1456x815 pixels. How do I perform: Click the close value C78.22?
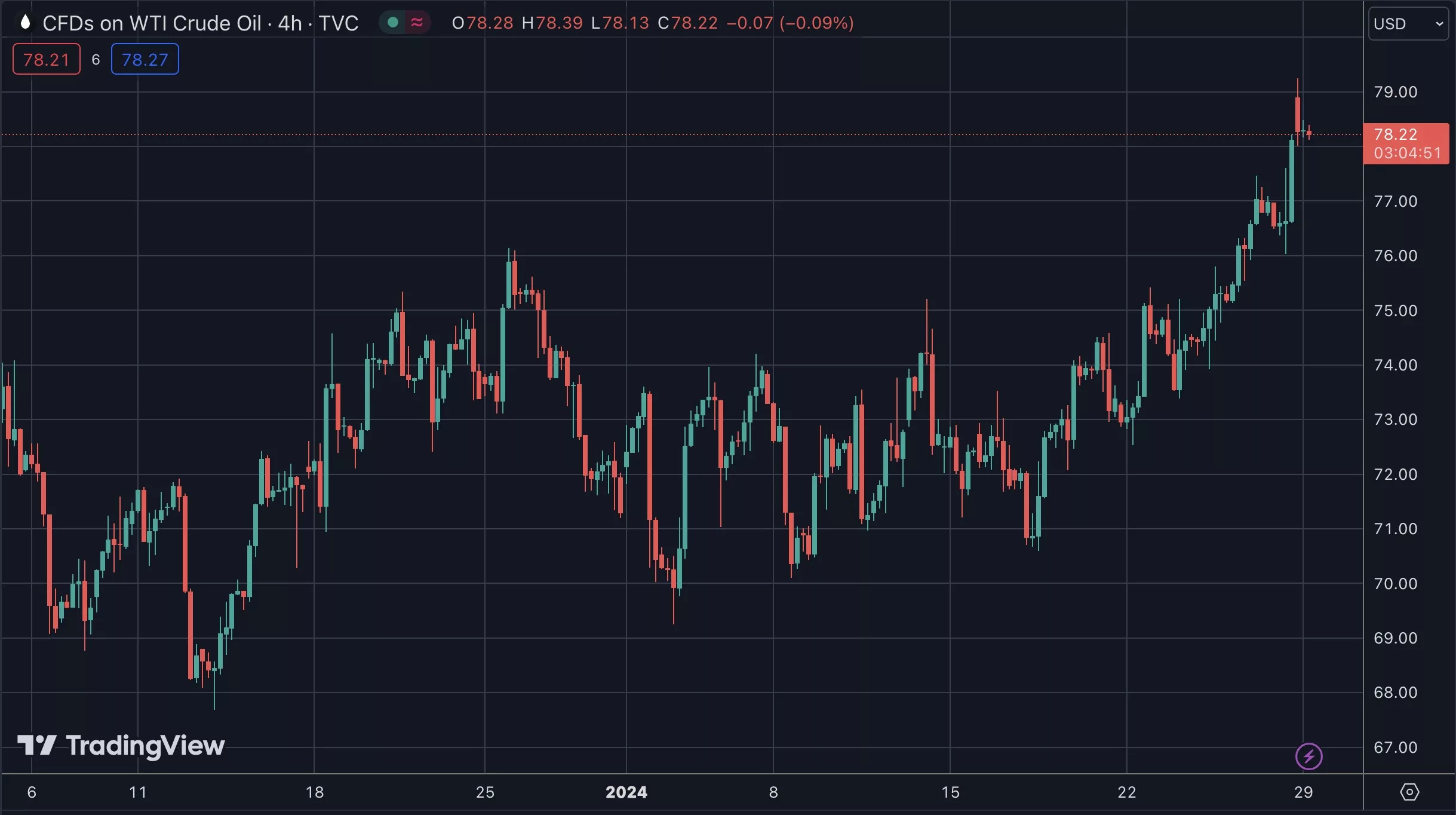pyautogui.click(x=687, y=23)
